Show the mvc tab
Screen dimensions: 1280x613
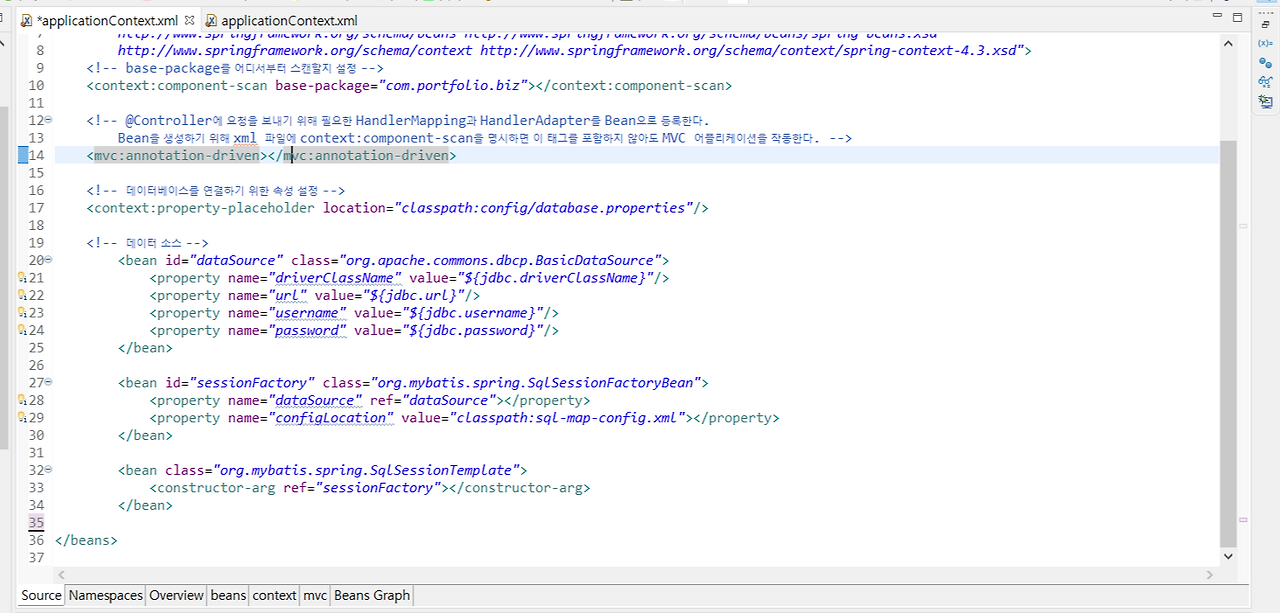[x=315, y=595]
